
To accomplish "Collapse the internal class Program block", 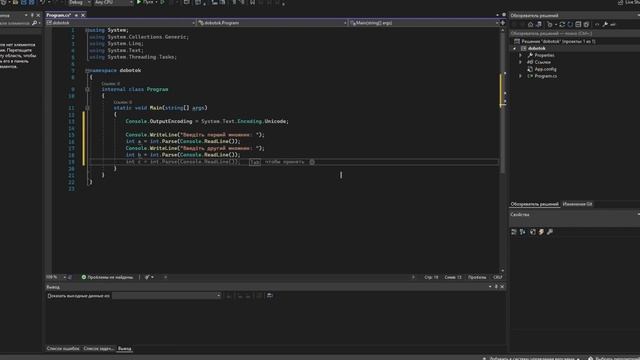I will click(87, 89).
